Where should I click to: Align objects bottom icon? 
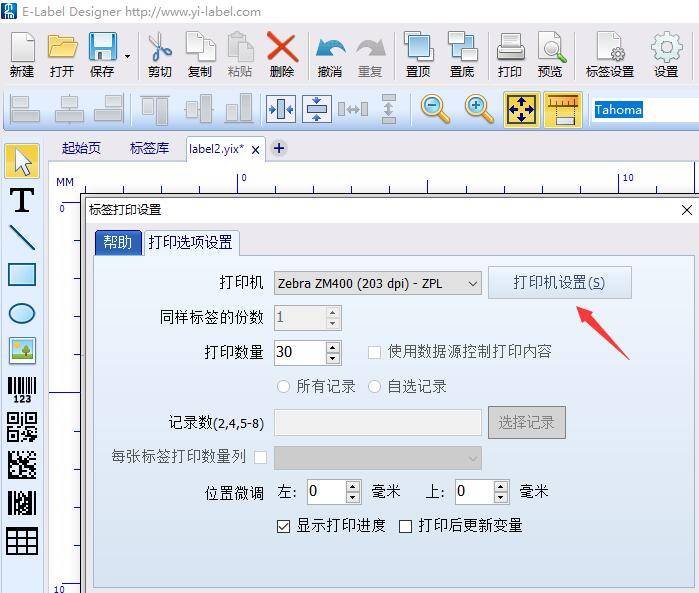click(238, 109)
